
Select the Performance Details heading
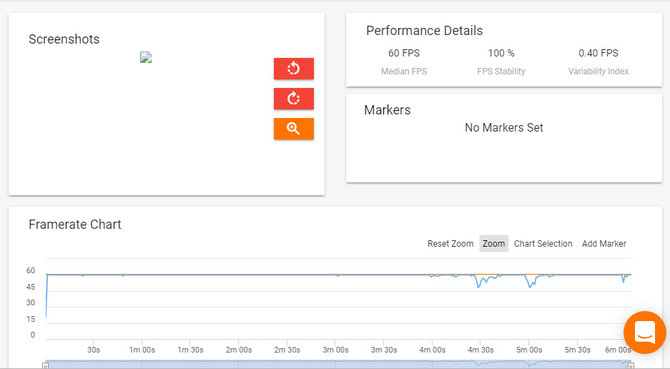coord(424,30)
